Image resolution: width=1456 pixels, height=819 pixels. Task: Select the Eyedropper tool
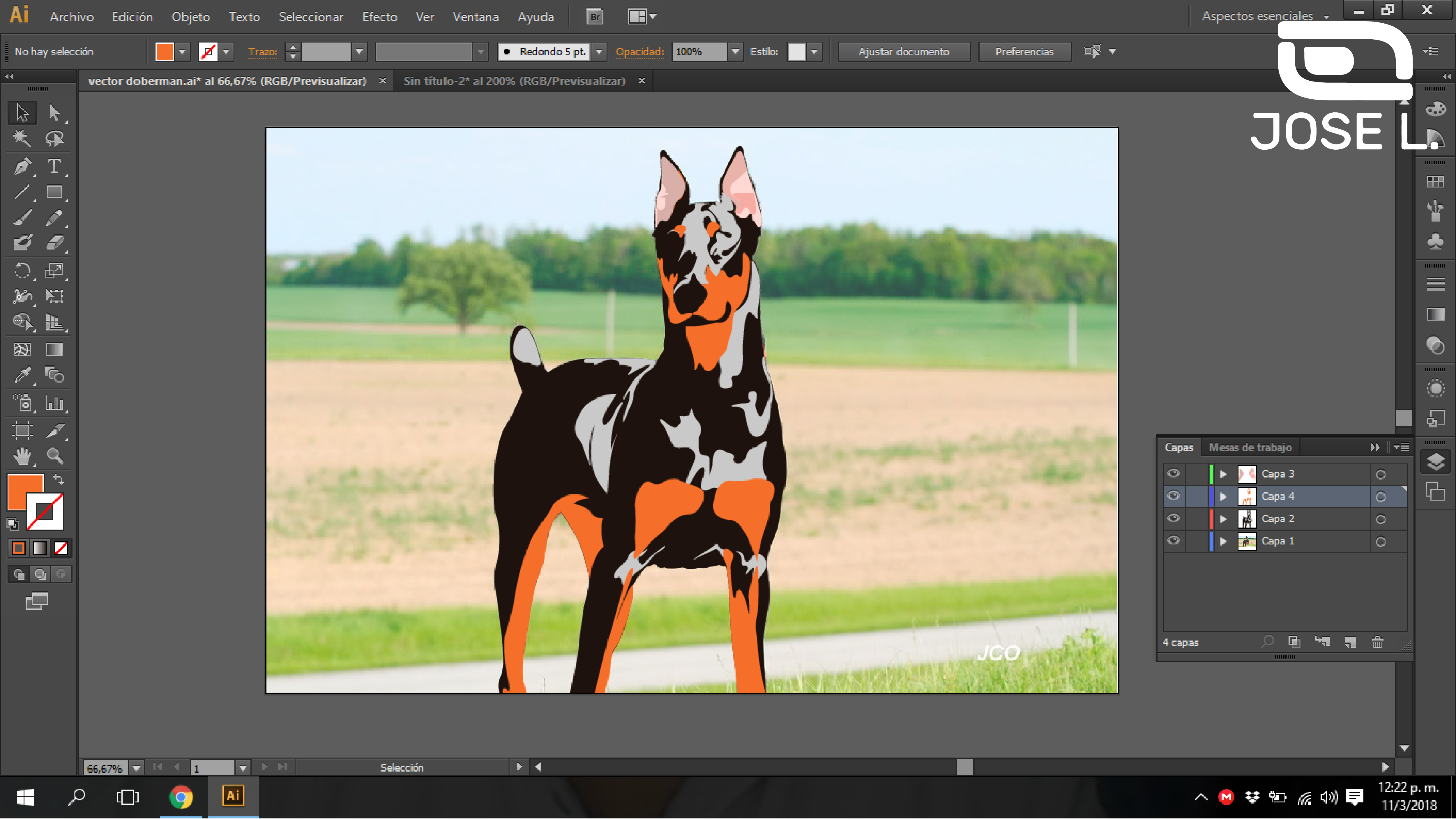(22, 375)
